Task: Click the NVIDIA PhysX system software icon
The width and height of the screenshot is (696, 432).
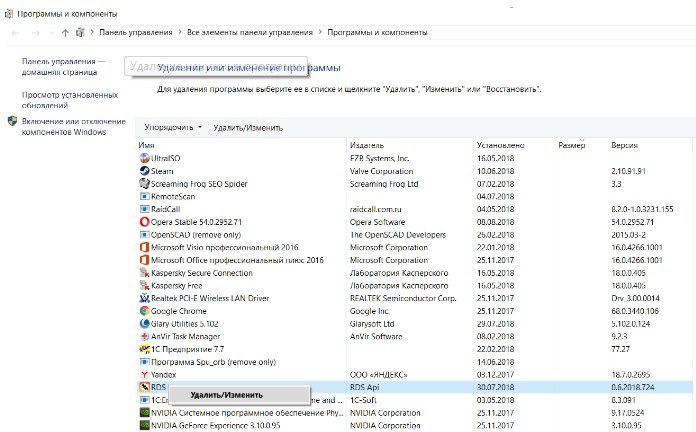Action: [144, 412]
